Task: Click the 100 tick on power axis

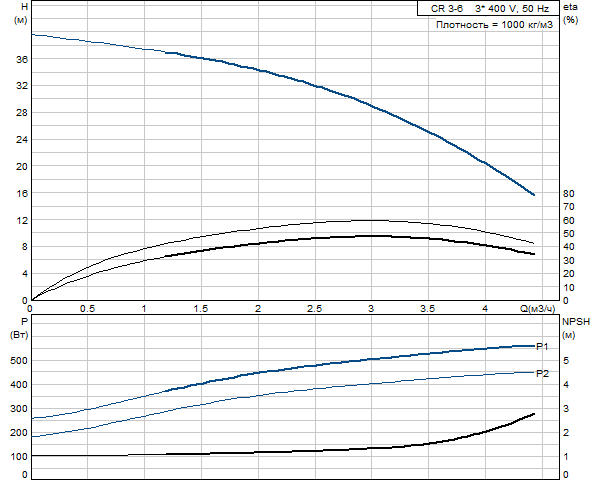Action: pos(19,456)
